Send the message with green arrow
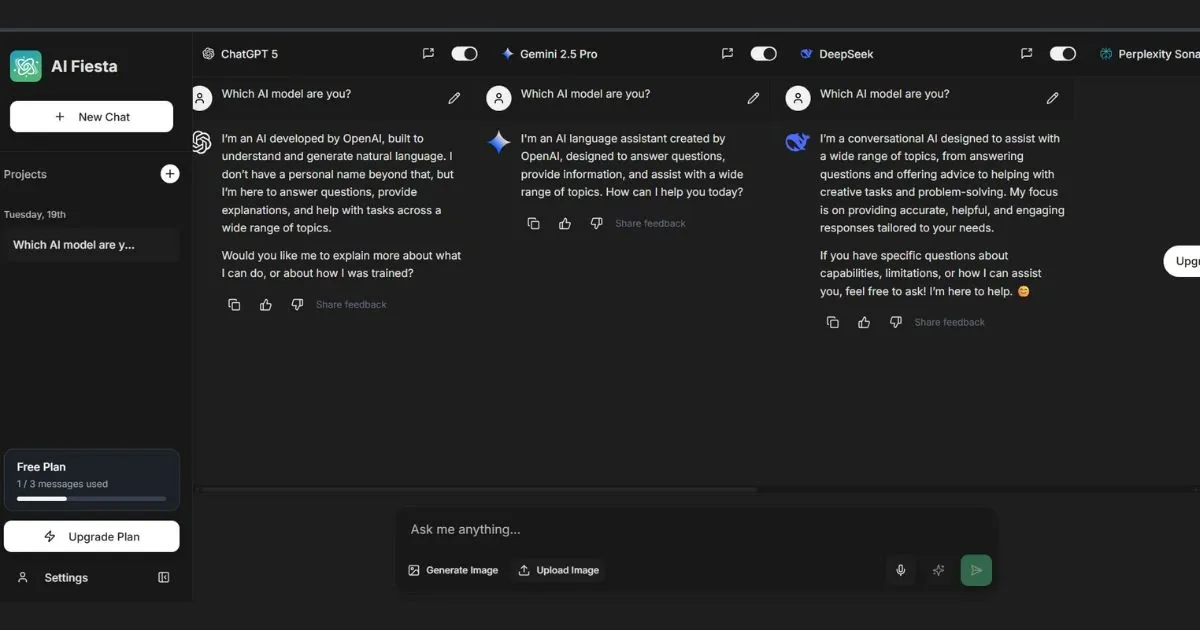Screen dimensions: 1200x630 976,570
